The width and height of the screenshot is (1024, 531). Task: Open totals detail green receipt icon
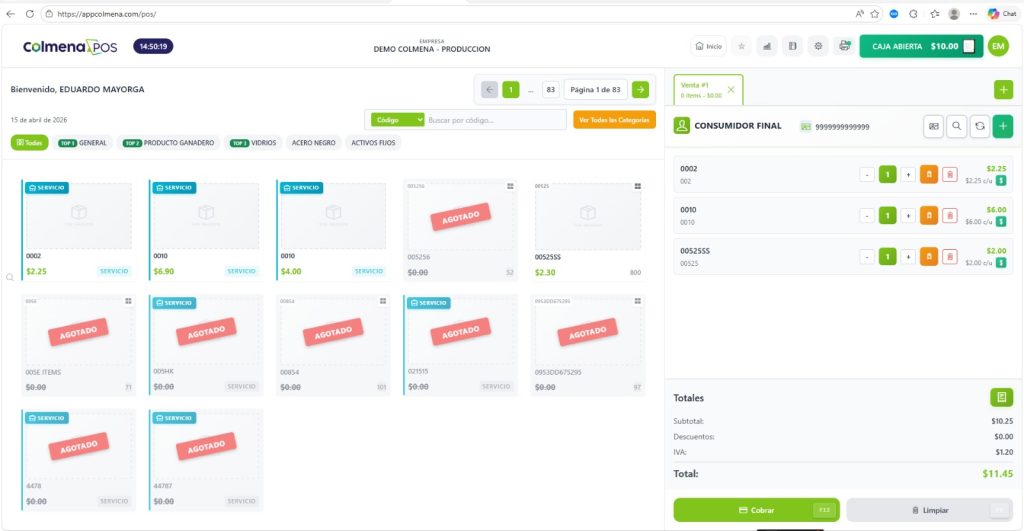tap(1001, 397)
